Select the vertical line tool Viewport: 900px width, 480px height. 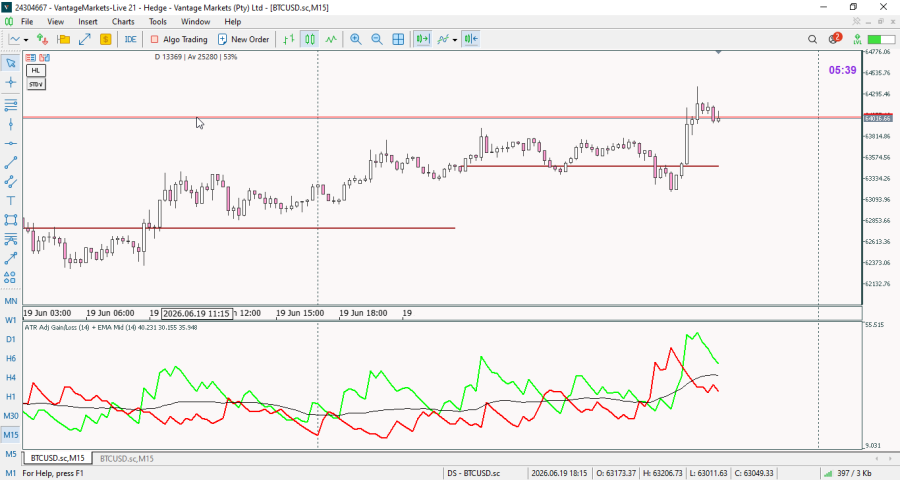(11, 124)
